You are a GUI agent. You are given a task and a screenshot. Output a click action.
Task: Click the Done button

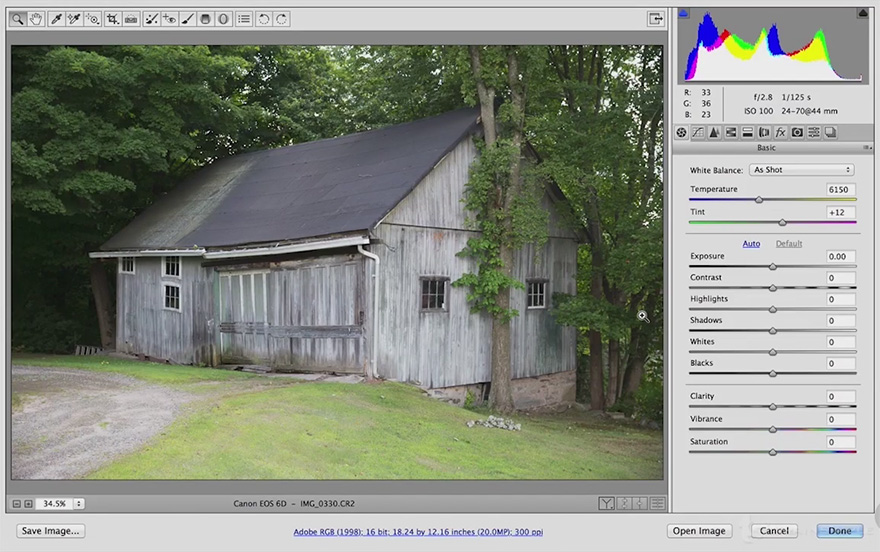point(840,531)
